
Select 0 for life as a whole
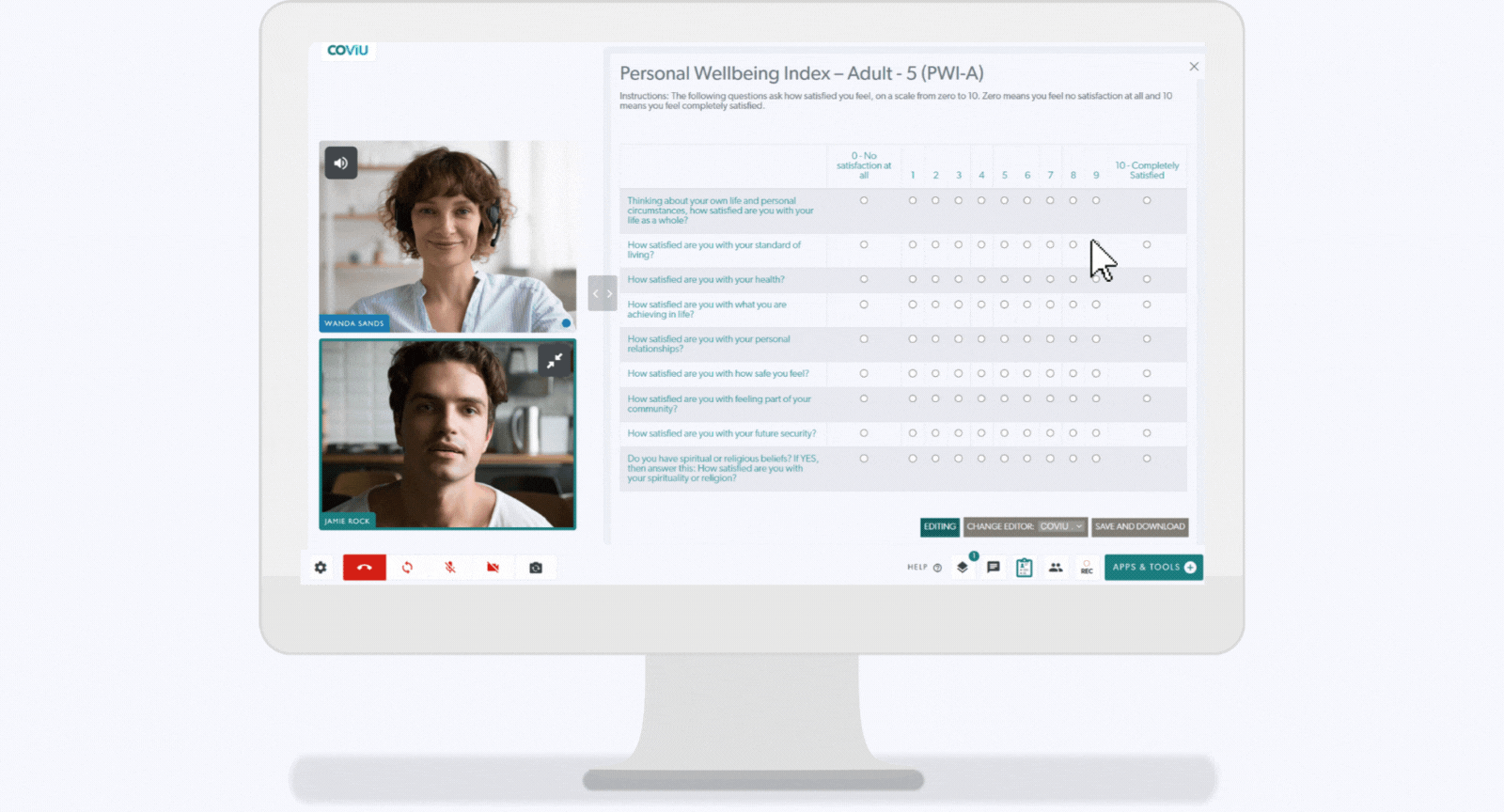point(864,200)
